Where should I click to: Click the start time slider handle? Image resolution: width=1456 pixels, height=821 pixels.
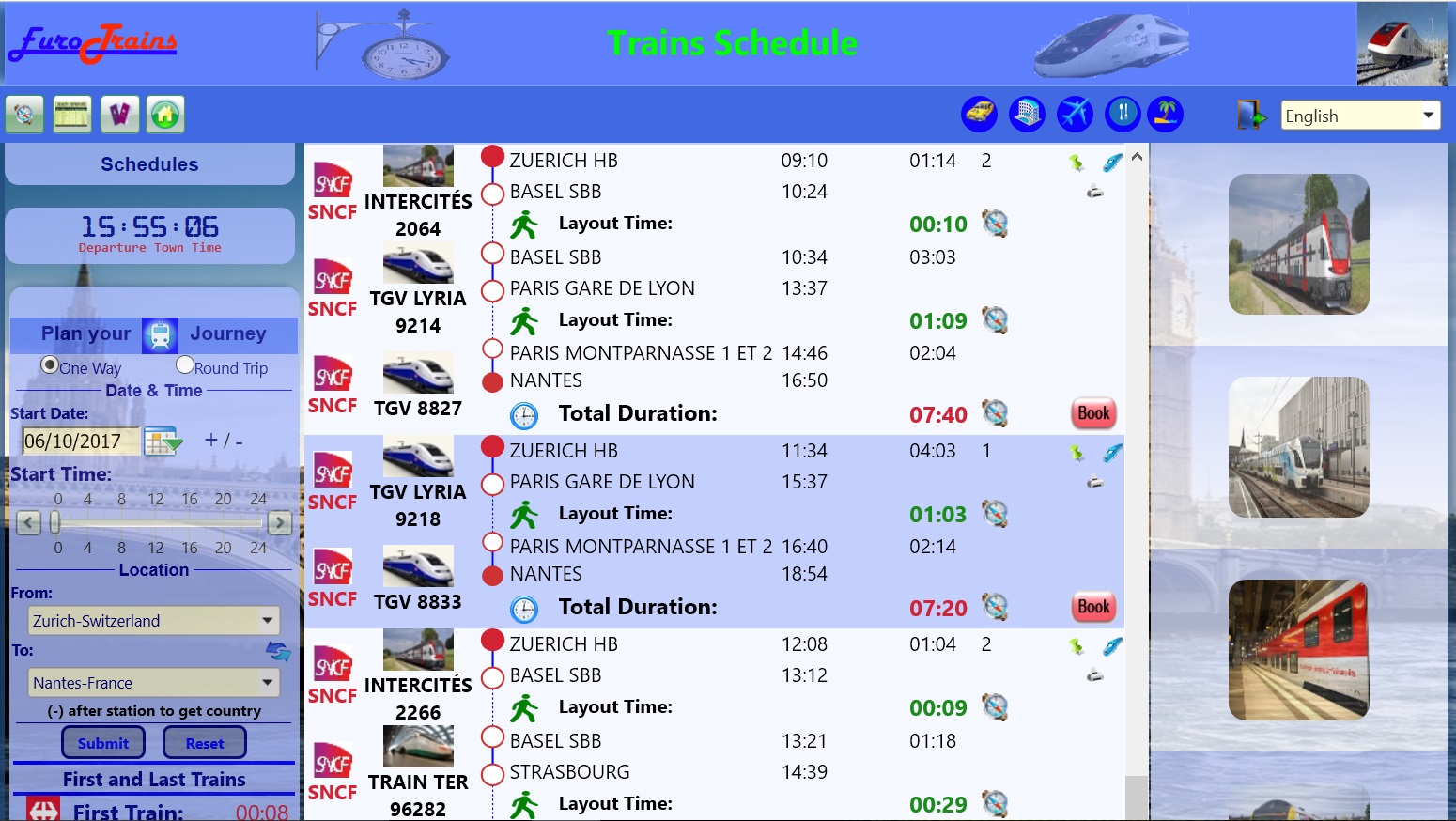(55, 522)
